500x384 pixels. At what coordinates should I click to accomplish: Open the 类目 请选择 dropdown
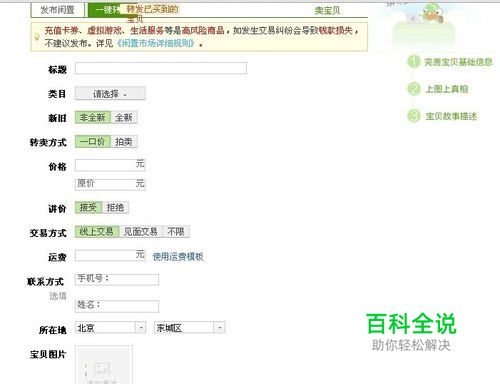[110, 93]
